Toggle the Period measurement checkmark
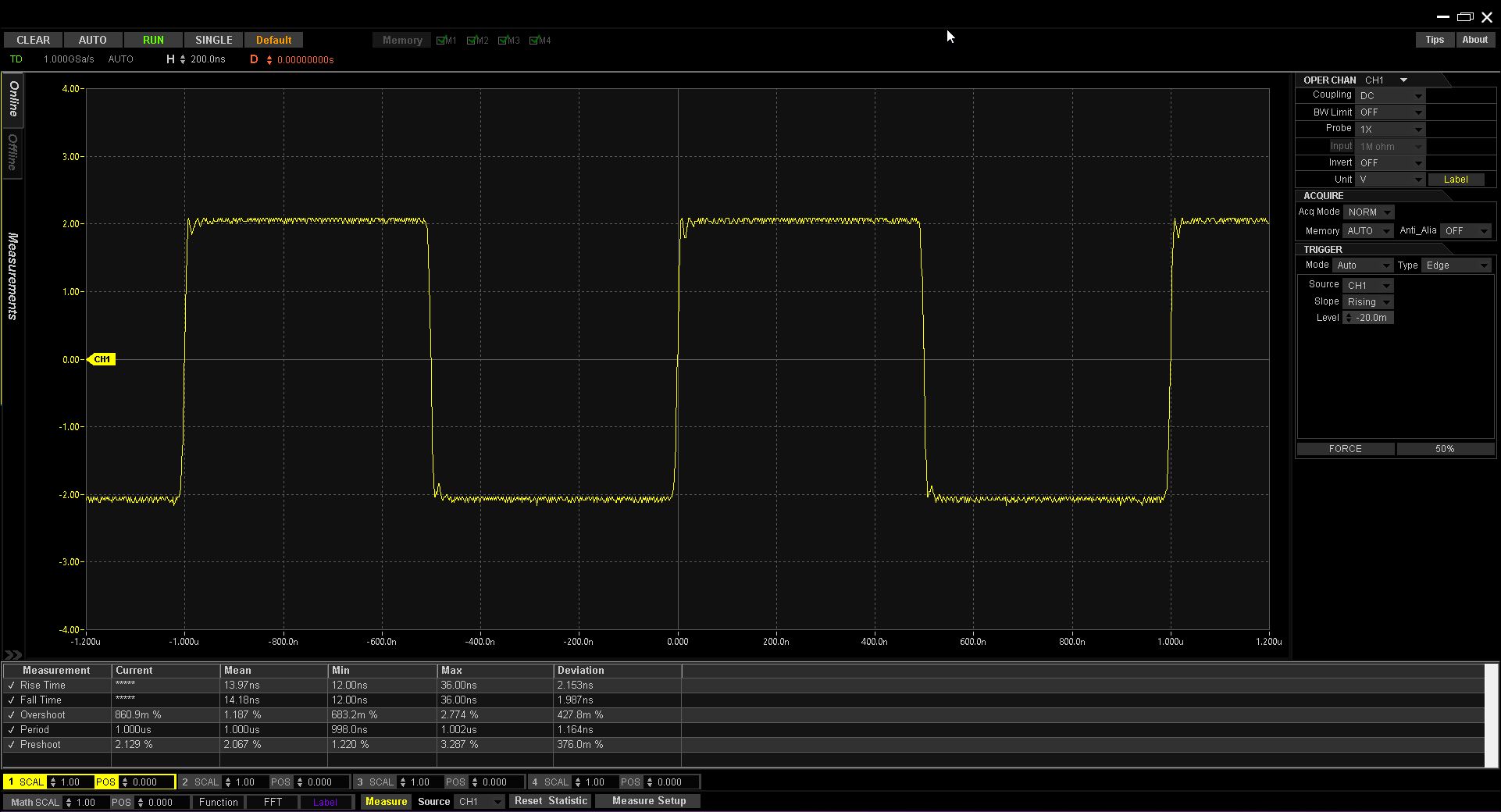The image size is (1501, 812). [x=11, y=730]
